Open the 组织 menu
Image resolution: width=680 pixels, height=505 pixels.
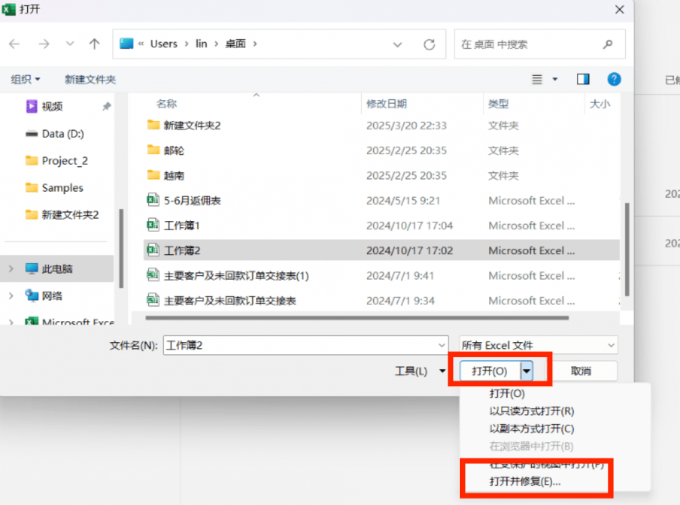(x=25, y=79)
